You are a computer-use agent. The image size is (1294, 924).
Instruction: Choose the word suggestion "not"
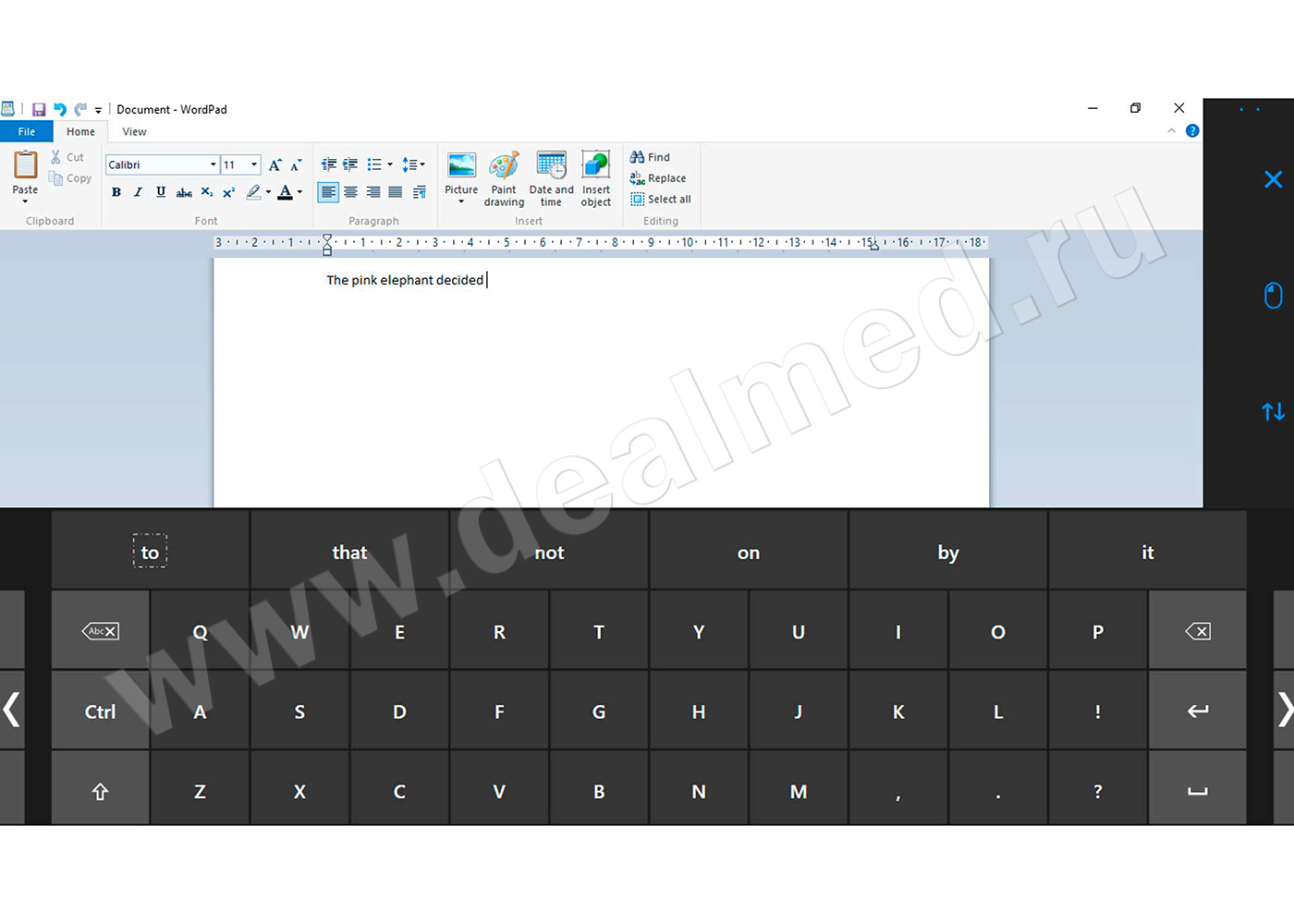(549, 551)
